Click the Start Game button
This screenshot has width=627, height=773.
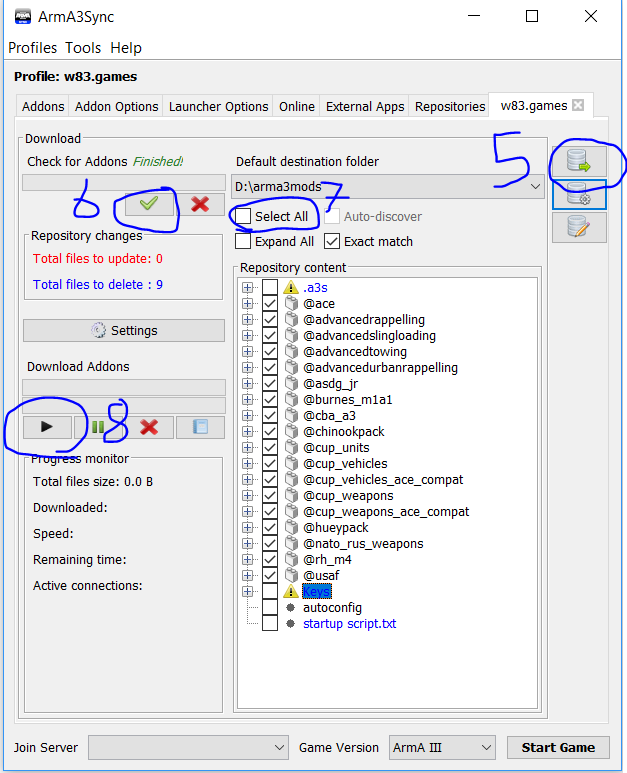[558, 747]
